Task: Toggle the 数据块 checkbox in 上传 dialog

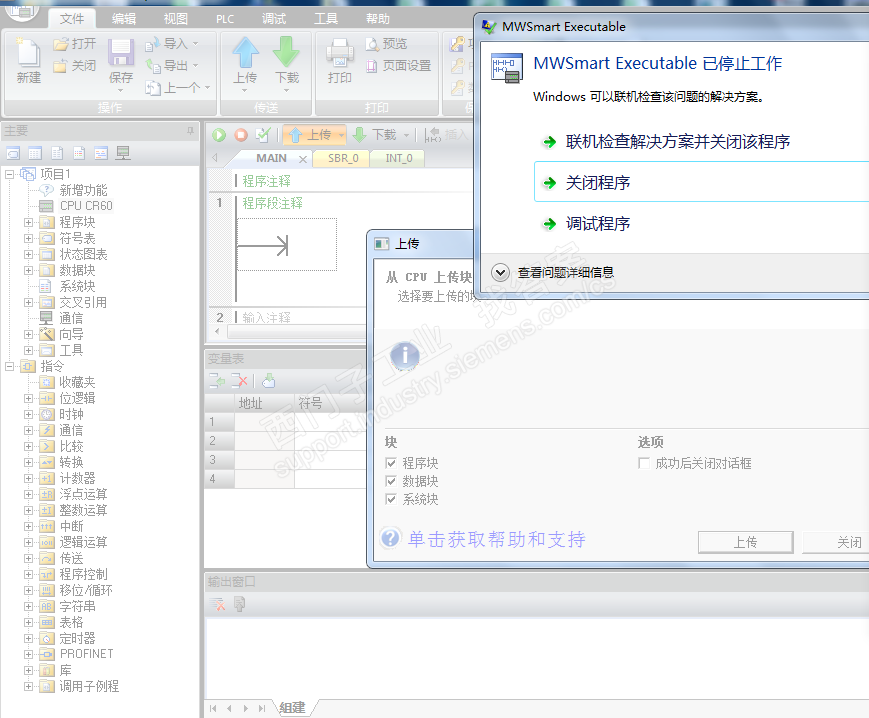Action: coord(391,481)
